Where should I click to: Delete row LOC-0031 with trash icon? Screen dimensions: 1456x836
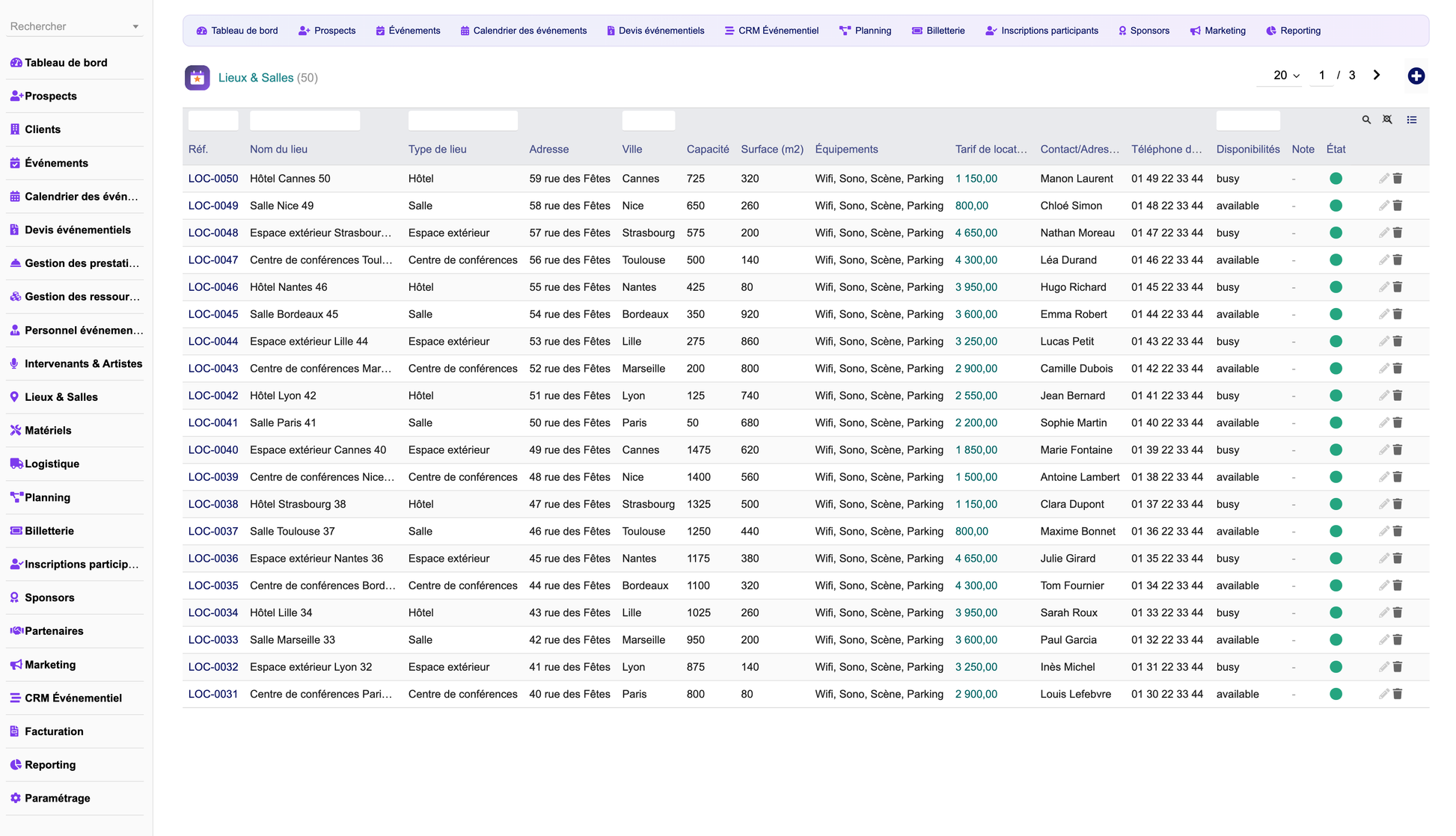point(1398,694)
